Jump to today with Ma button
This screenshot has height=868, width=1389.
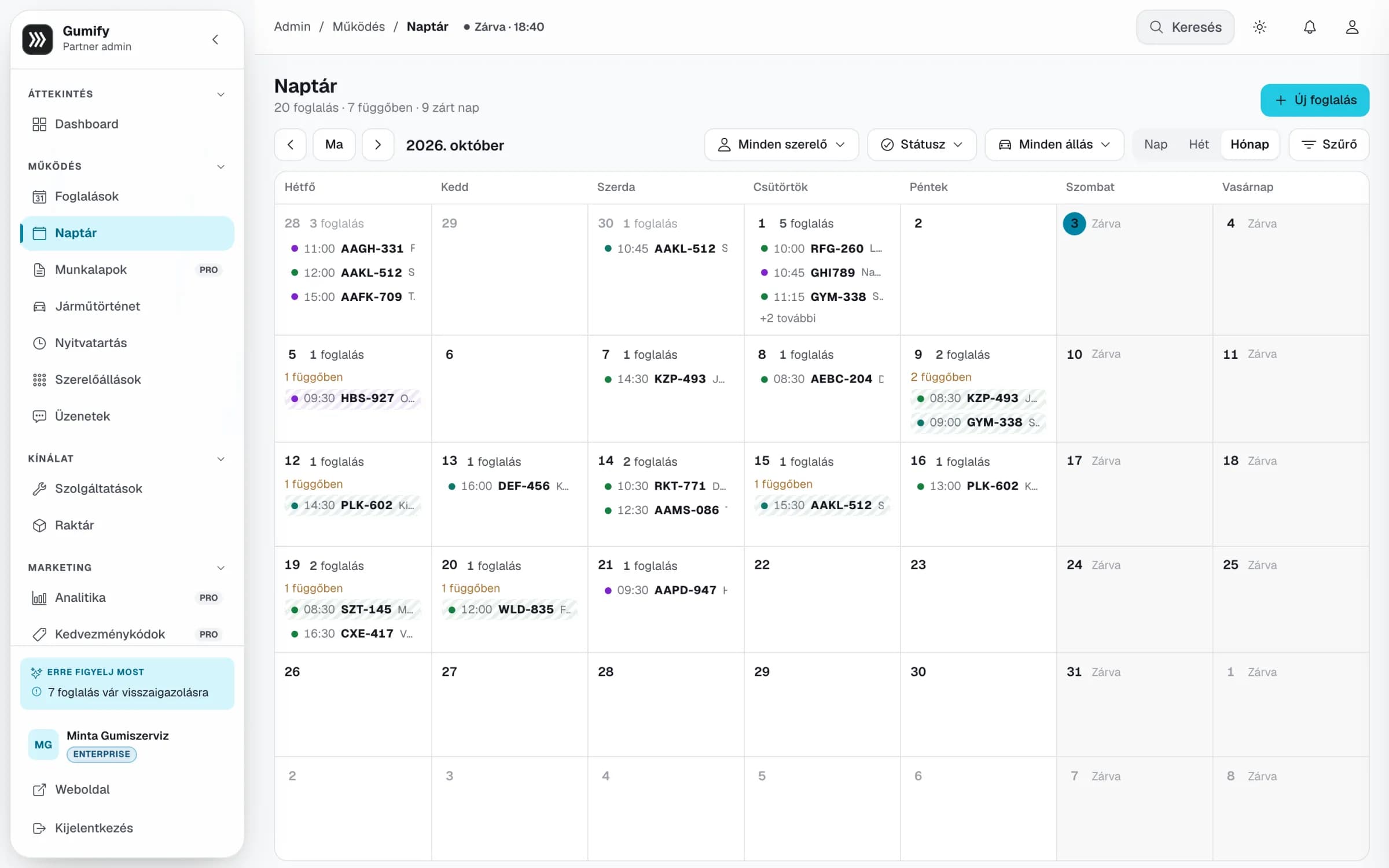point(334,145)
